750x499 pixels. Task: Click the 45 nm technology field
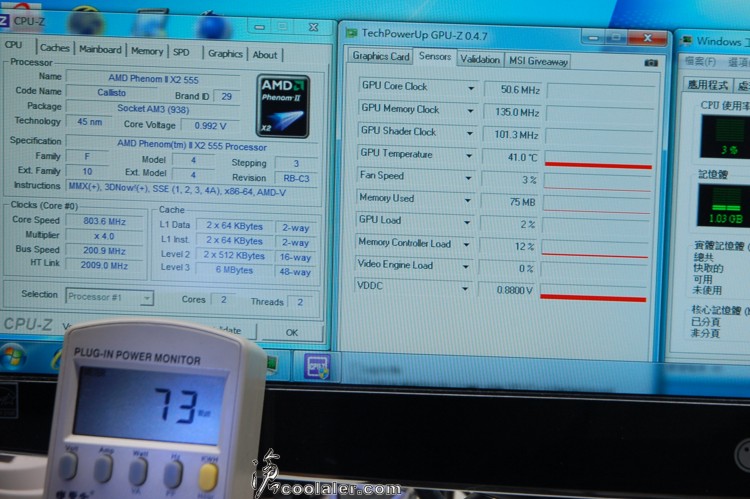(89, 122)
